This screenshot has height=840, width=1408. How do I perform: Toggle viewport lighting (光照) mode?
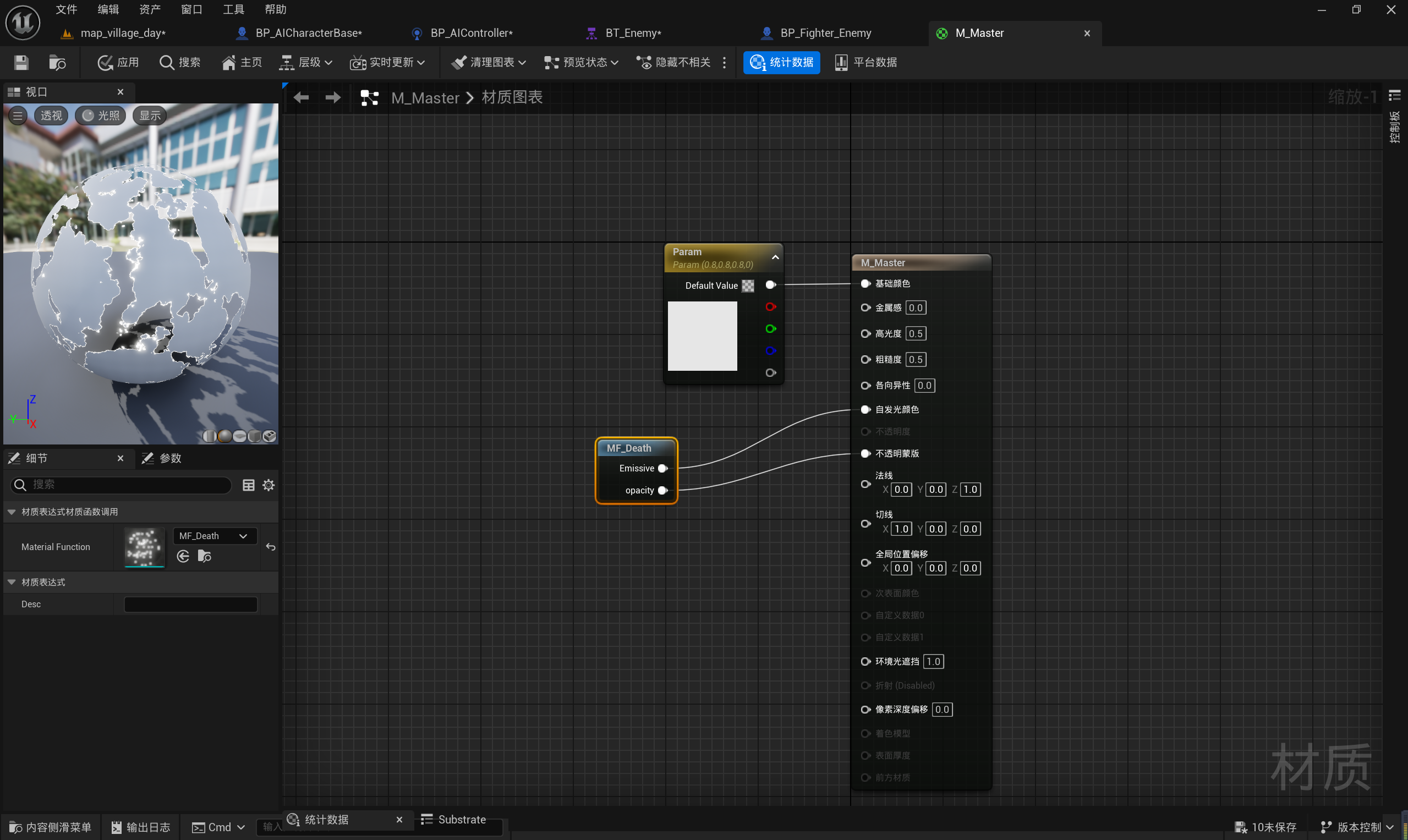pyautogui.click(x=101, y=116)
